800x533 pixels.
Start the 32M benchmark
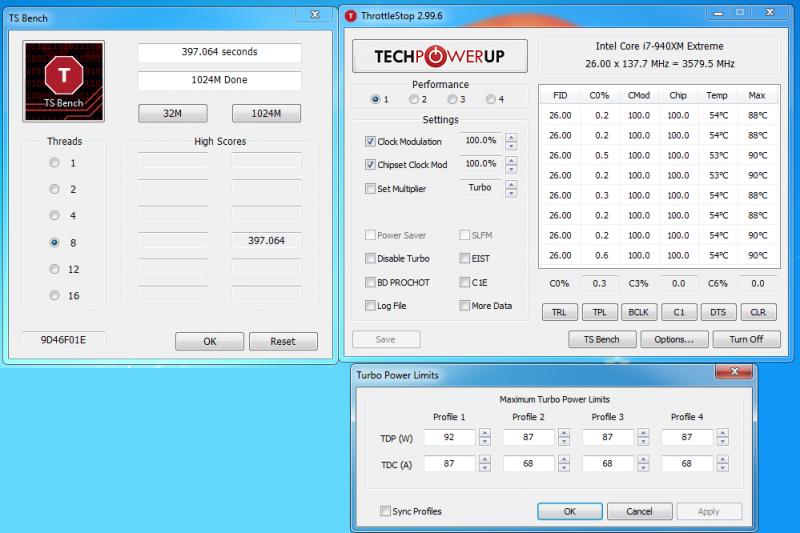tap(172, 113)
